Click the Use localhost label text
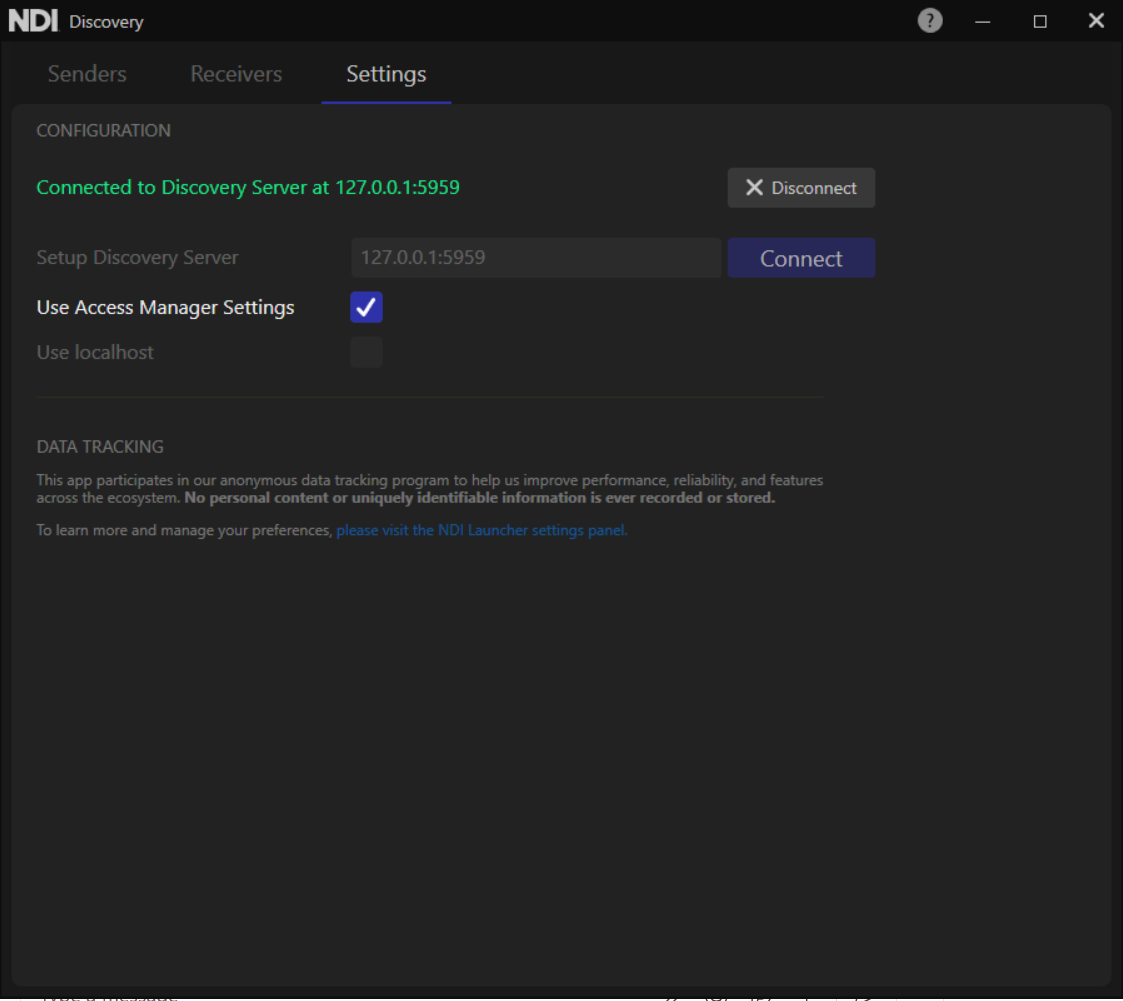Viewport: 1123px width, 1001px height. (x=95, y=352)
